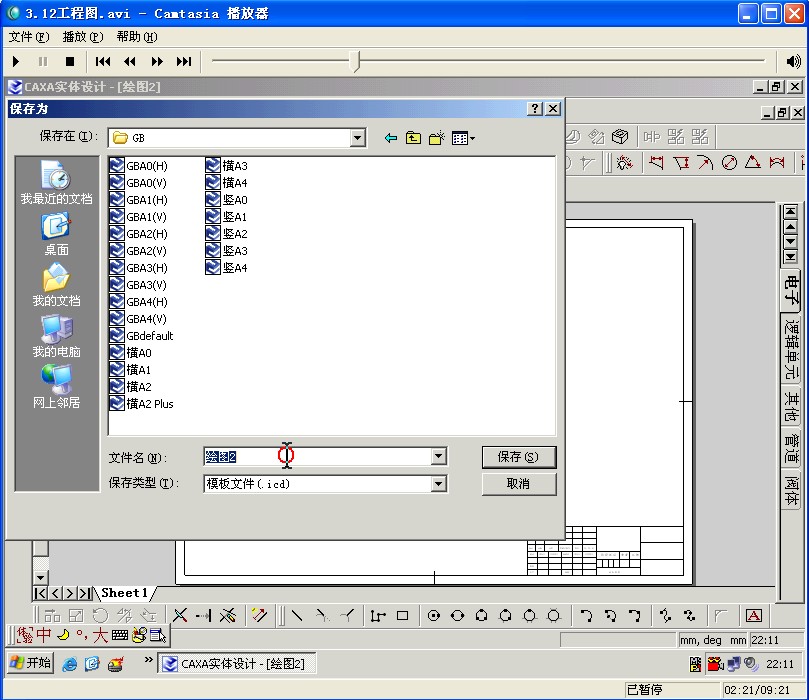Open the 逻辑单元 catalog tab

click(x=791, y=349)
